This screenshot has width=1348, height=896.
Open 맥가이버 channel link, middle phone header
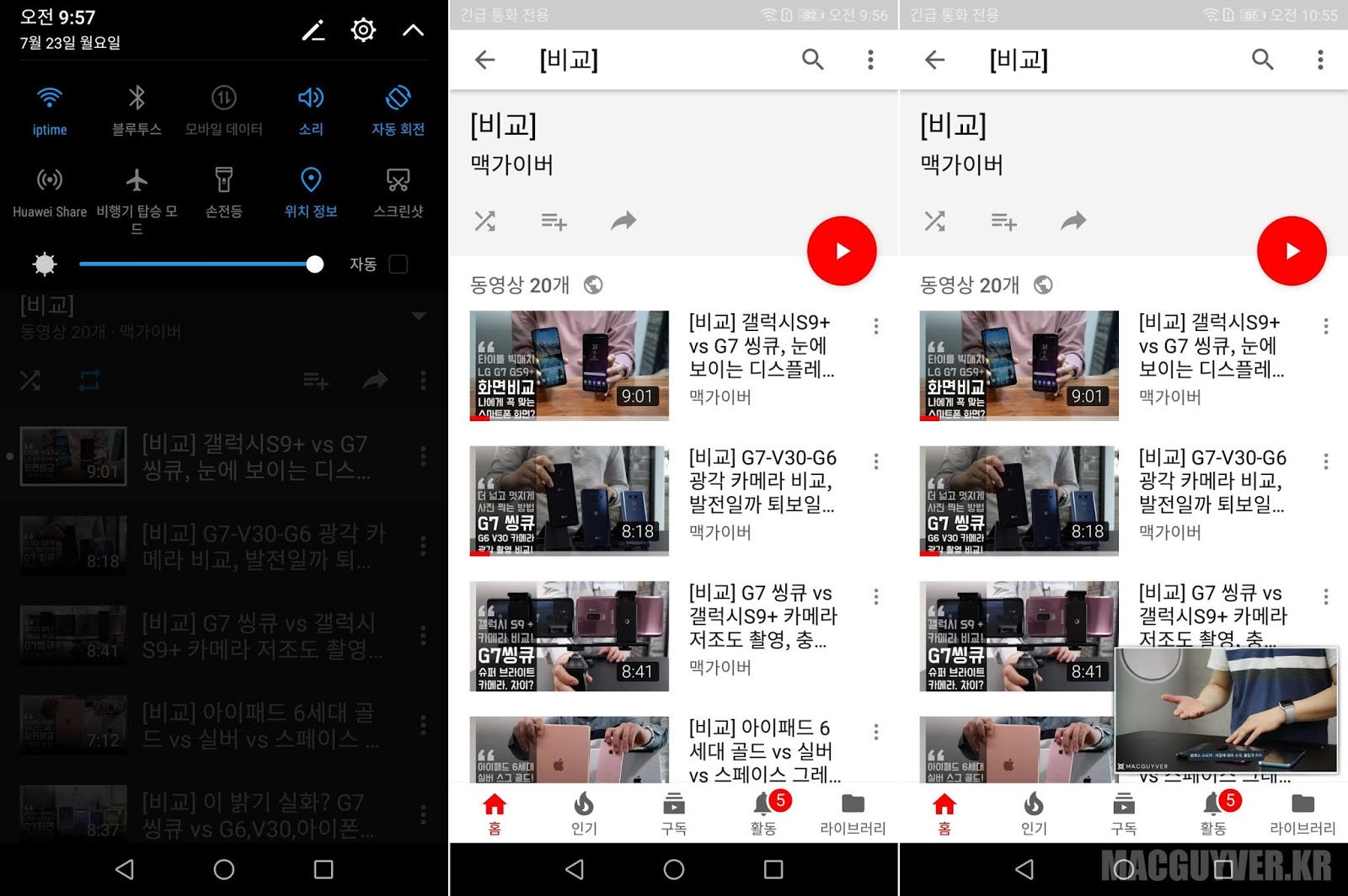click(x=512, y=164)
